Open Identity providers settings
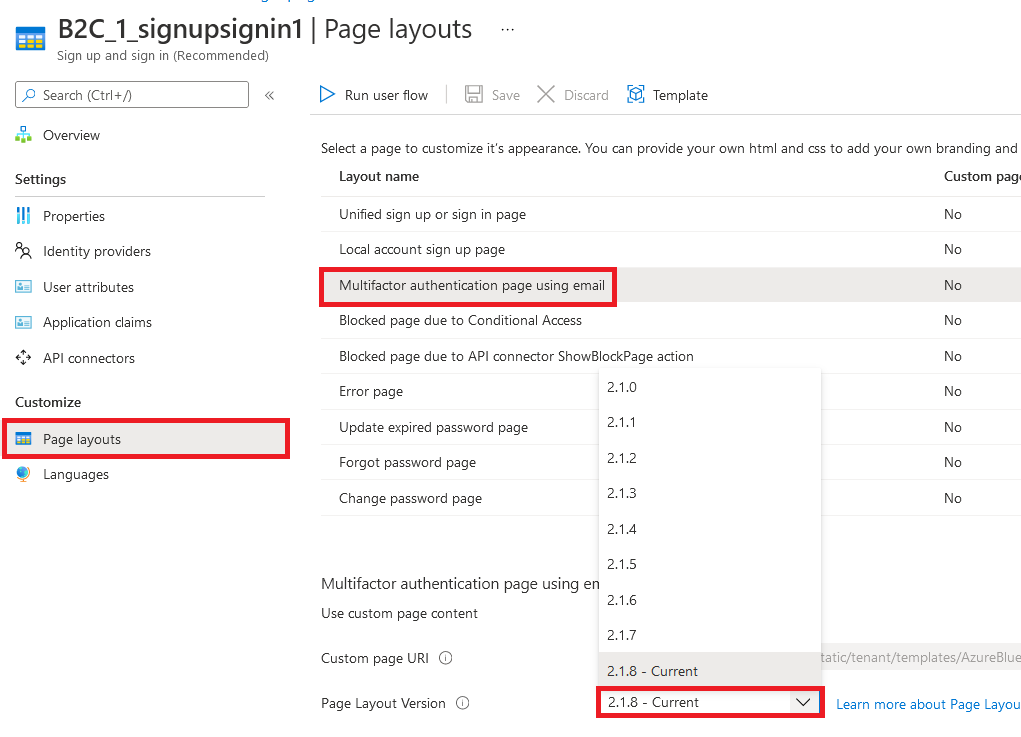This screenshot has width=1021, height=737. click(96, 251)
